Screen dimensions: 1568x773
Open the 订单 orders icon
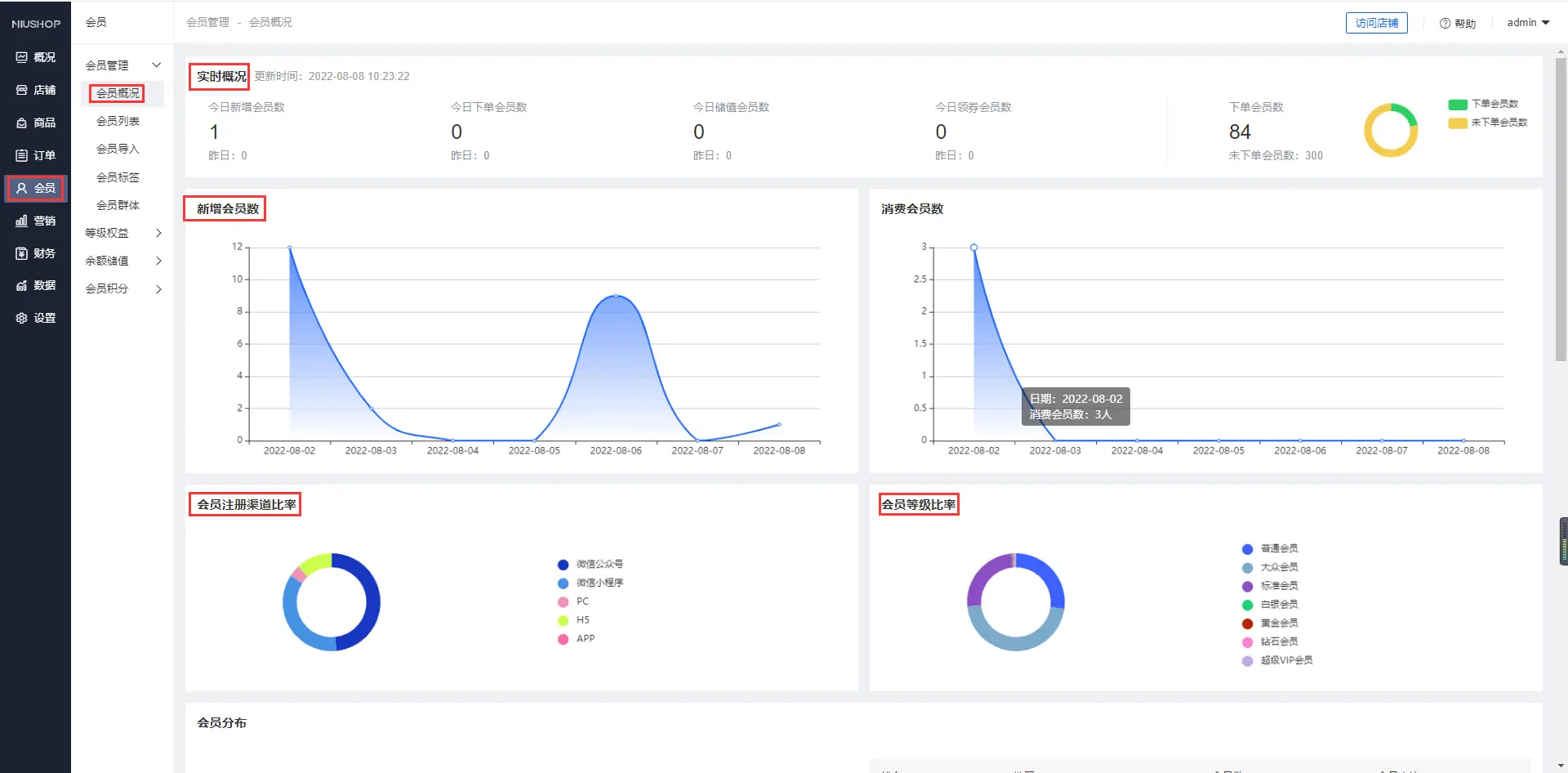point(22,155)
